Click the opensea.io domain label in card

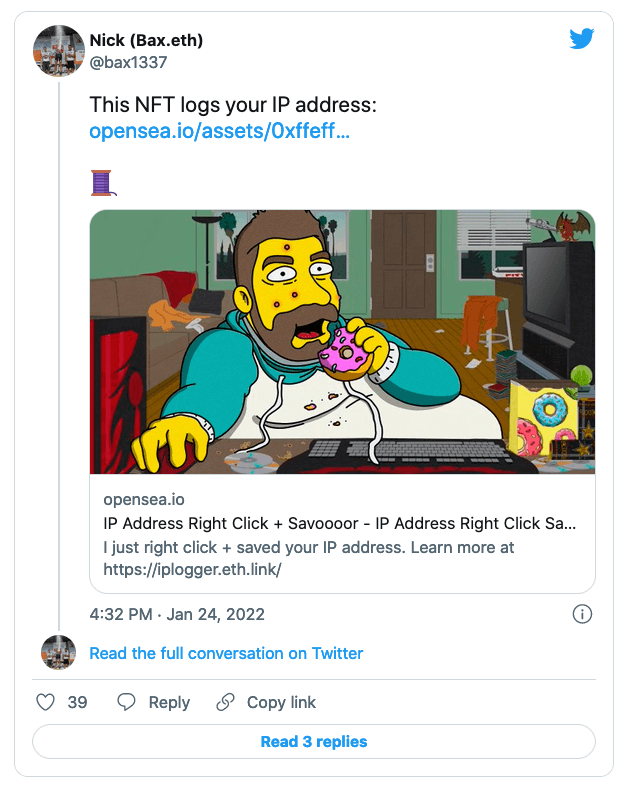144,499
